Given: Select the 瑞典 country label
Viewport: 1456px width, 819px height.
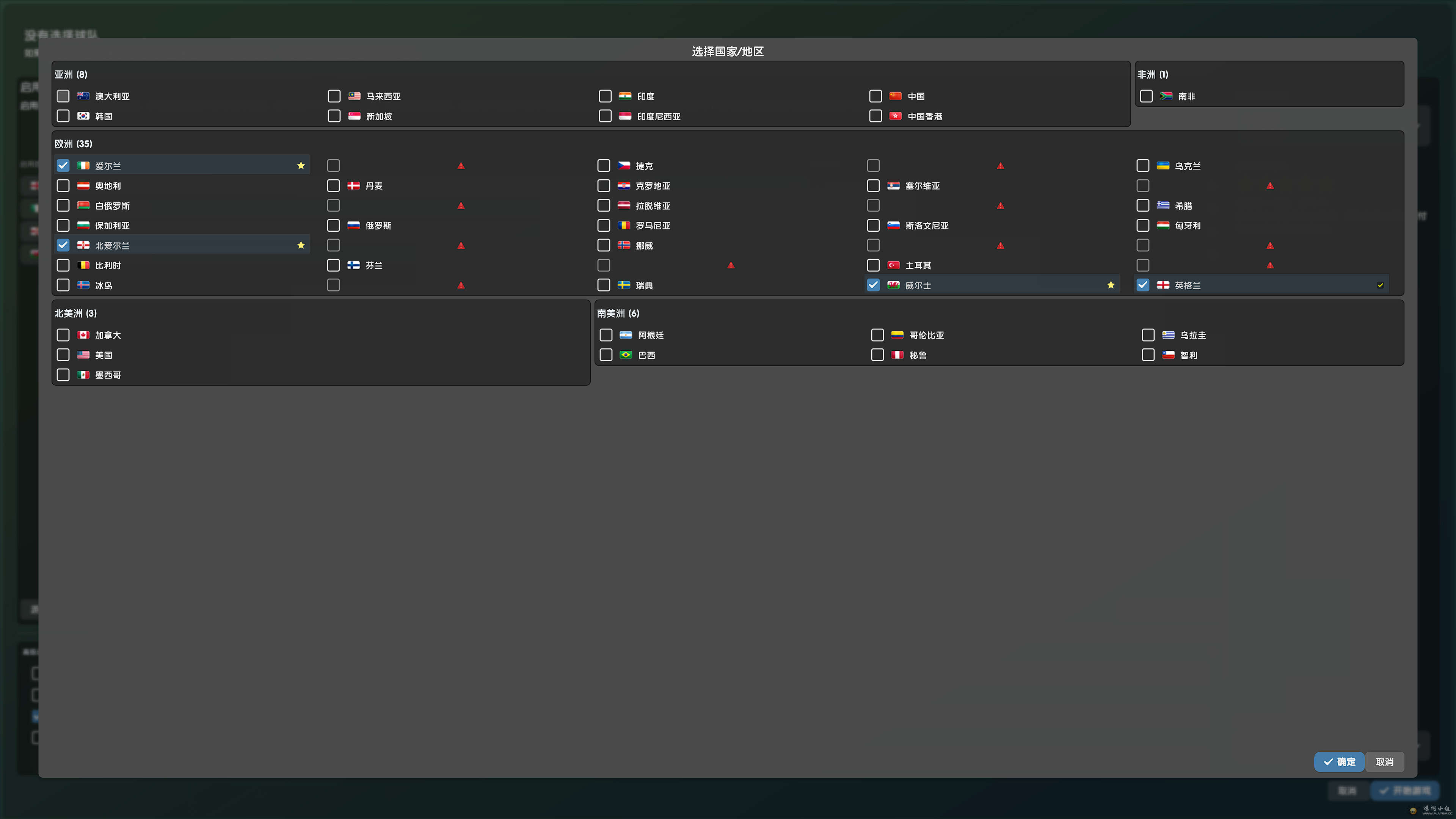Looking at the screenshot, I should click(644, 286).
